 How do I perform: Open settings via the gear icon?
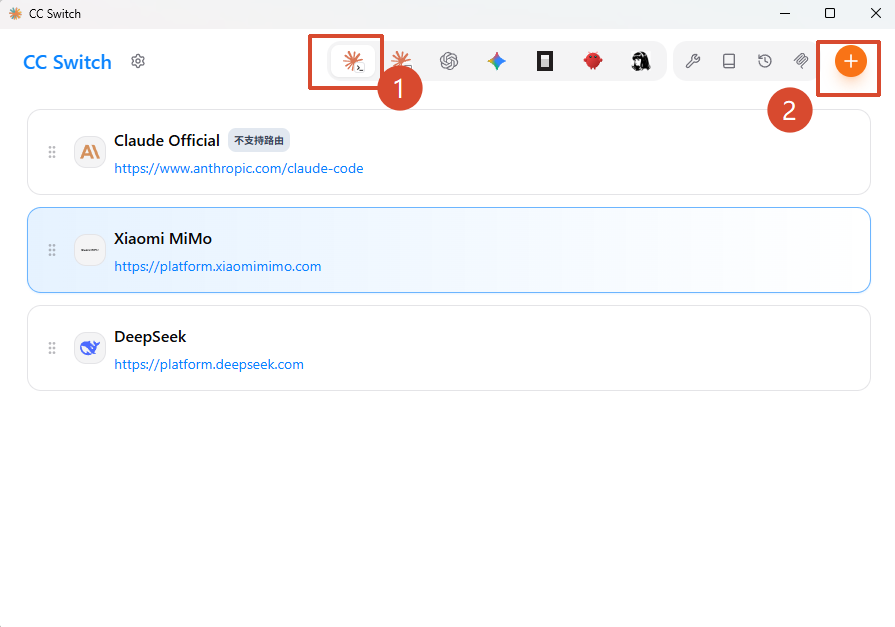tap(138, 61)
